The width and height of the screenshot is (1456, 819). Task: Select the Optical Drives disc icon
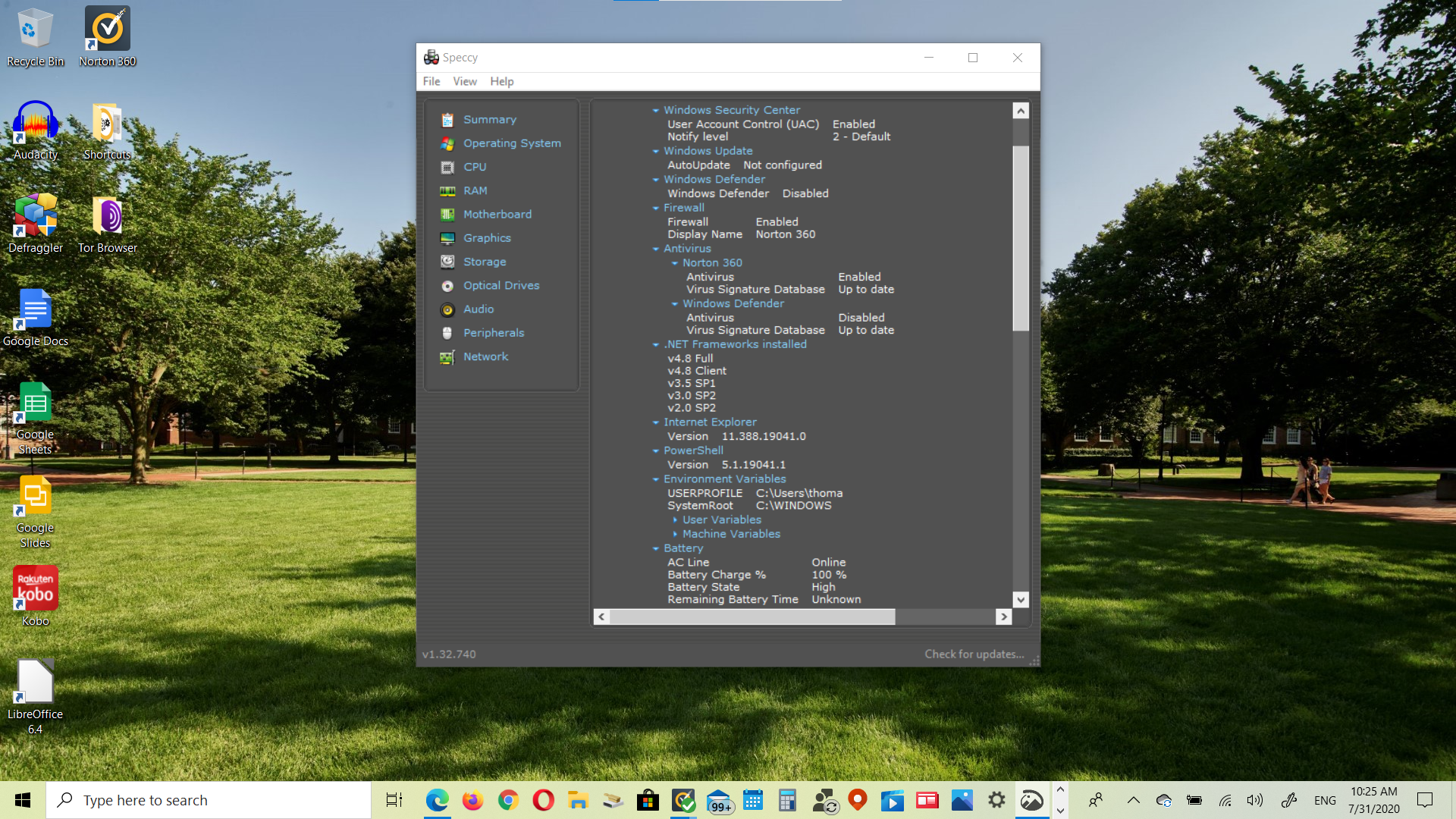(x=447, y=286)
